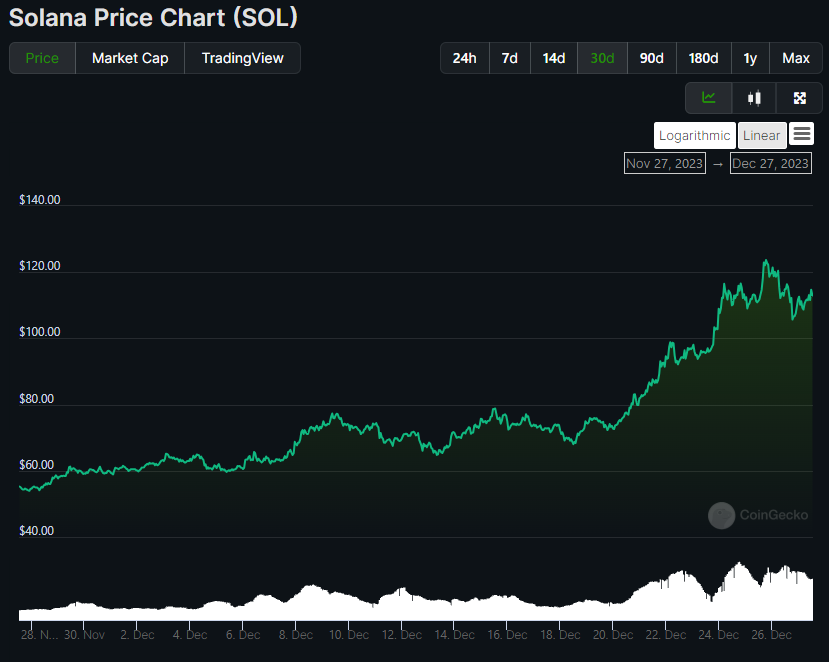Enable Linear scale
829x662 pixels.
(x=761, y=136)
